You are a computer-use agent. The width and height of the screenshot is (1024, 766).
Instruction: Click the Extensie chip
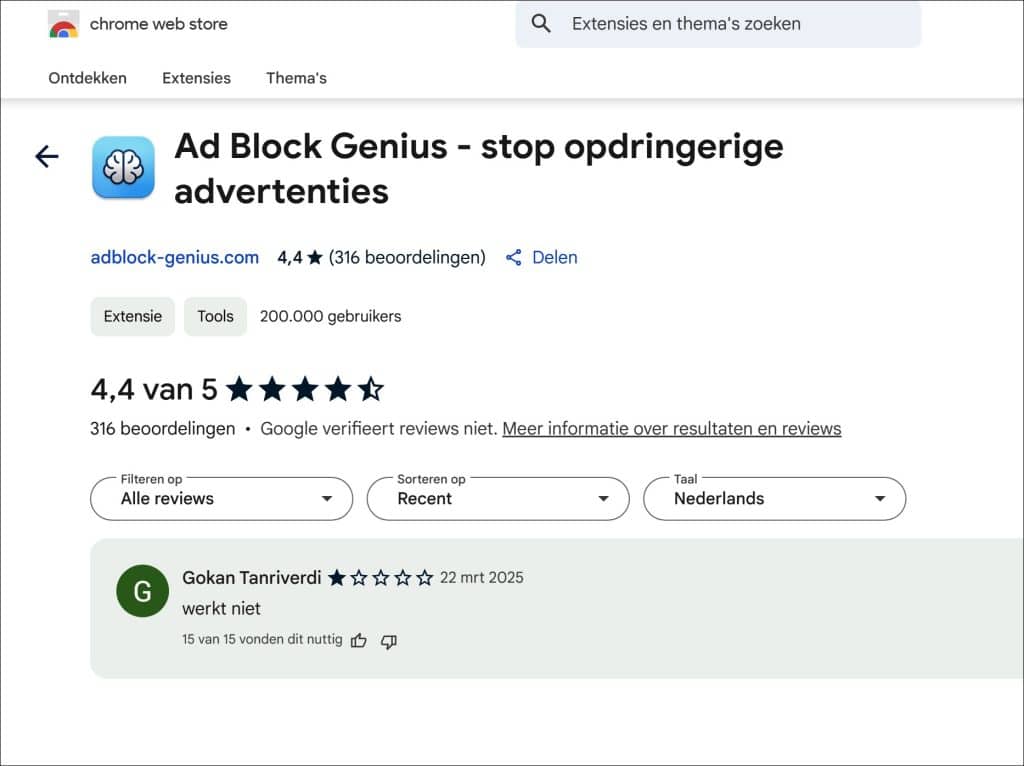pyautogui.click(x=133, y=317)
